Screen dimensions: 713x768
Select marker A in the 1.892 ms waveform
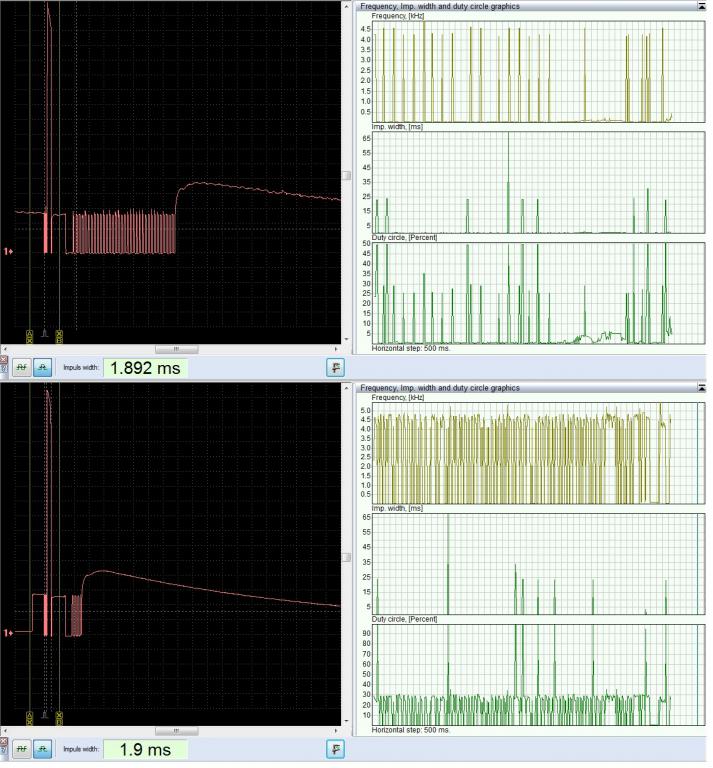point(29,336)
